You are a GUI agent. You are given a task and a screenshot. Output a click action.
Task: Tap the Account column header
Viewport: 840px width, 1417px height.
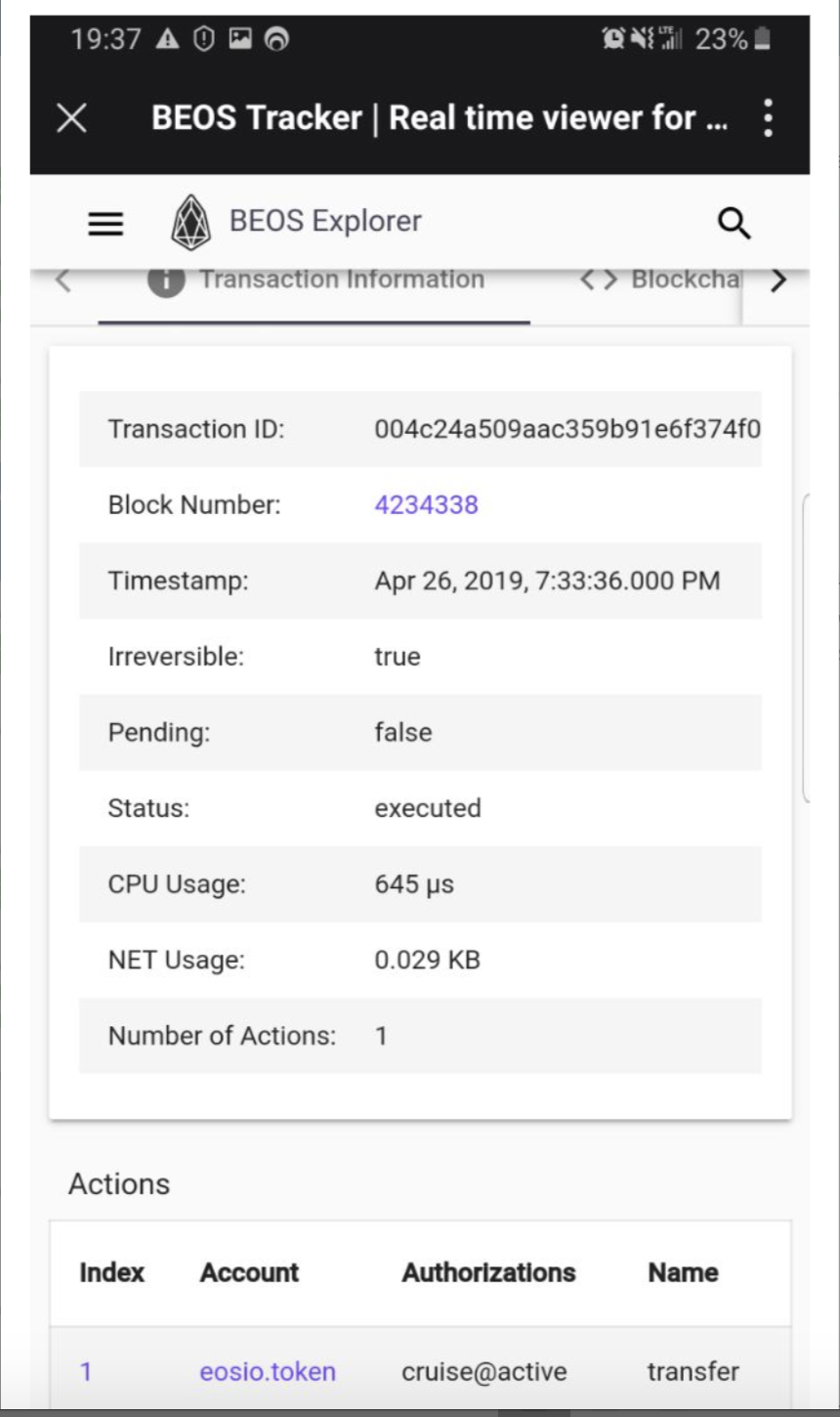coord(249,1272)
